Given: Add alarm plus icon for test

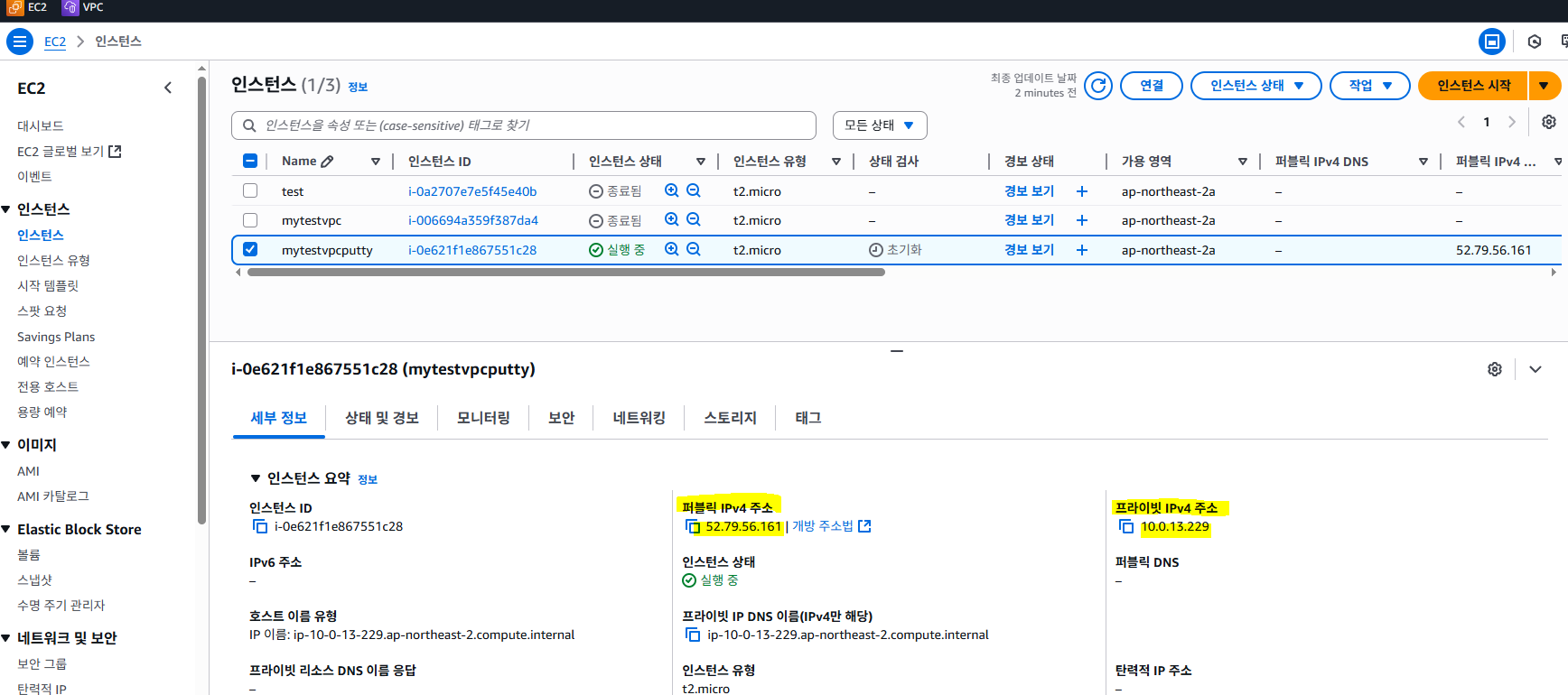Looking at the screenshot, I should click(1082, 191).
